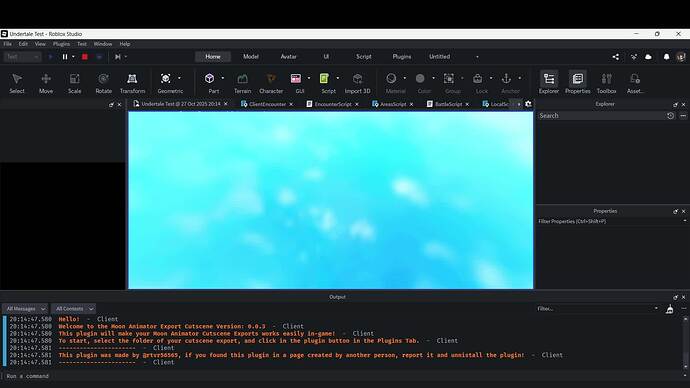Screen dimensions: 690x388
Task: Click the Explorer Search field
Action: (x=601, y=116)
